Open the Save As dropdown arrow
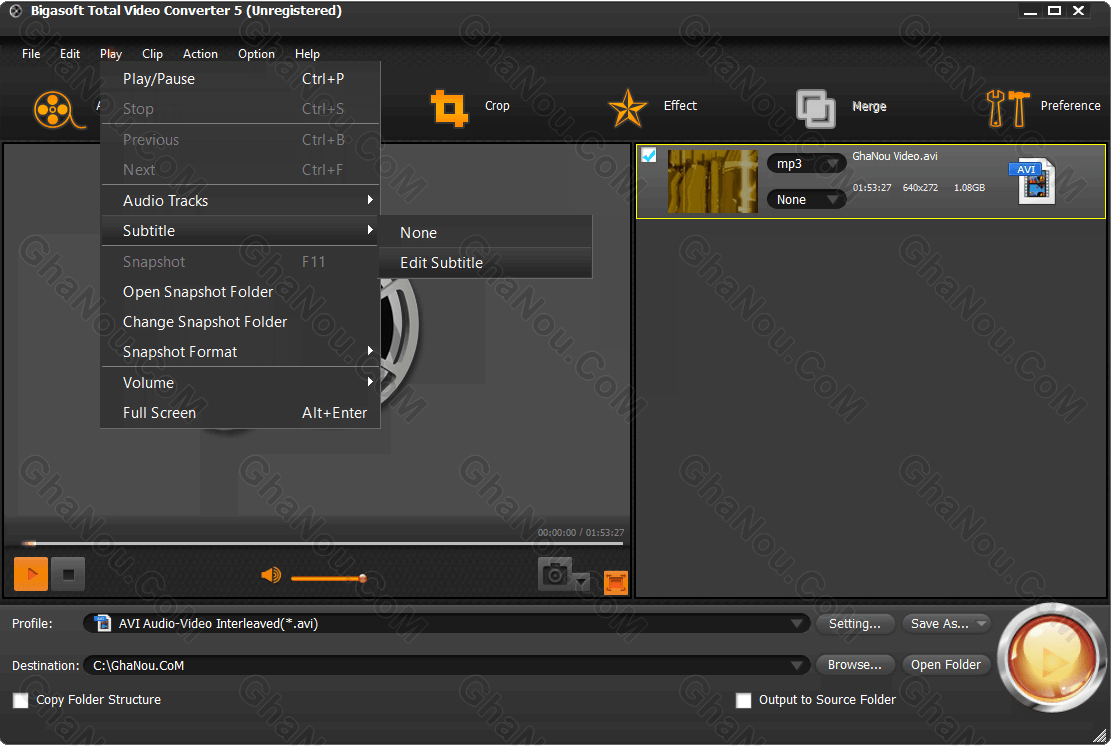 [x=982, y=623]
